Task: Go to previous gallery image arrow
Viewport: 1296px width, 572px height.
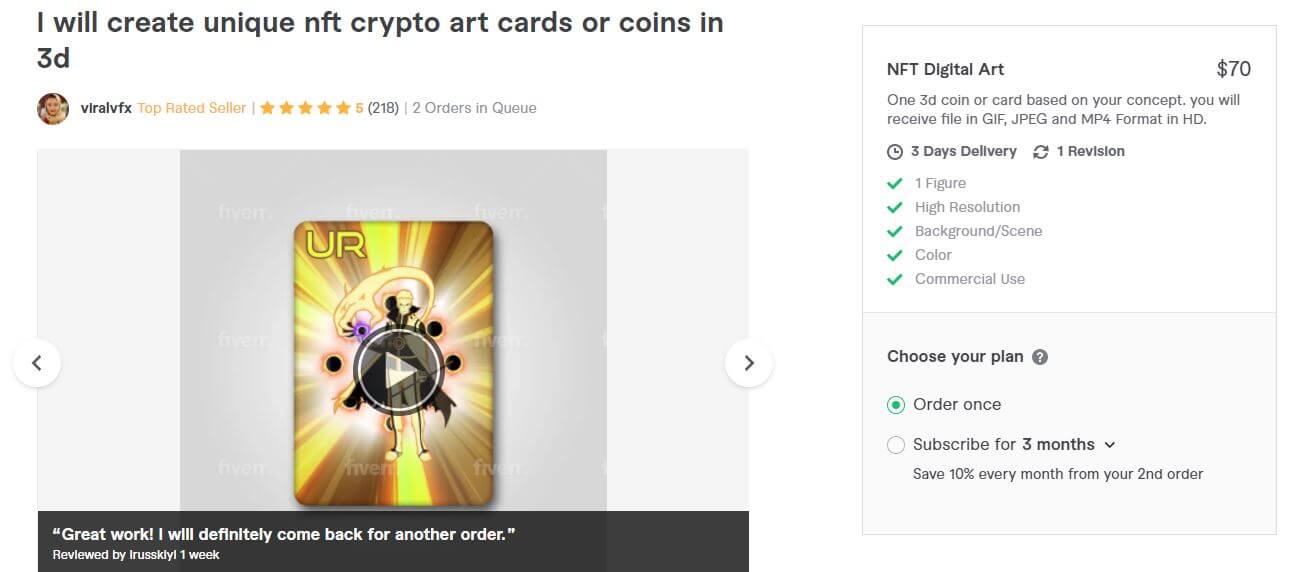Action: pyautogui.click(x=37, y=363)
